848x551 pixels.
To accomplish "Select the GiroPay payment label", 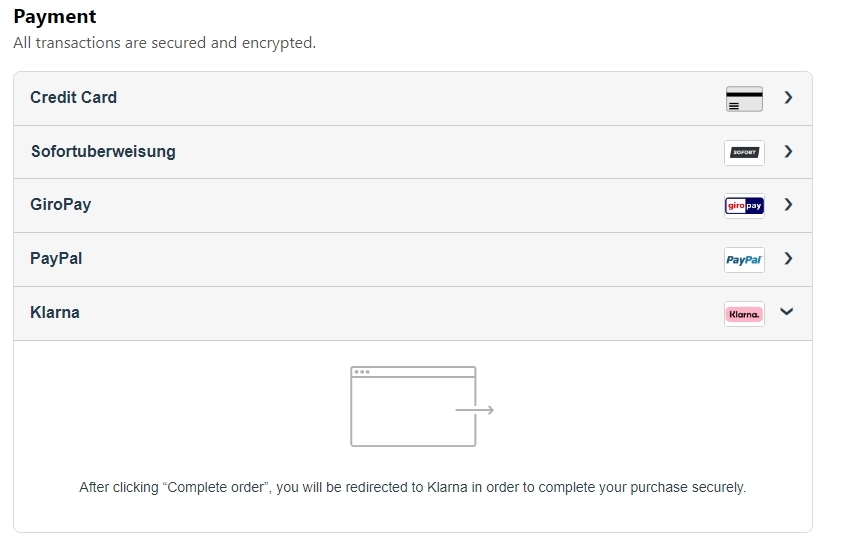I will [x=61, y=205].
